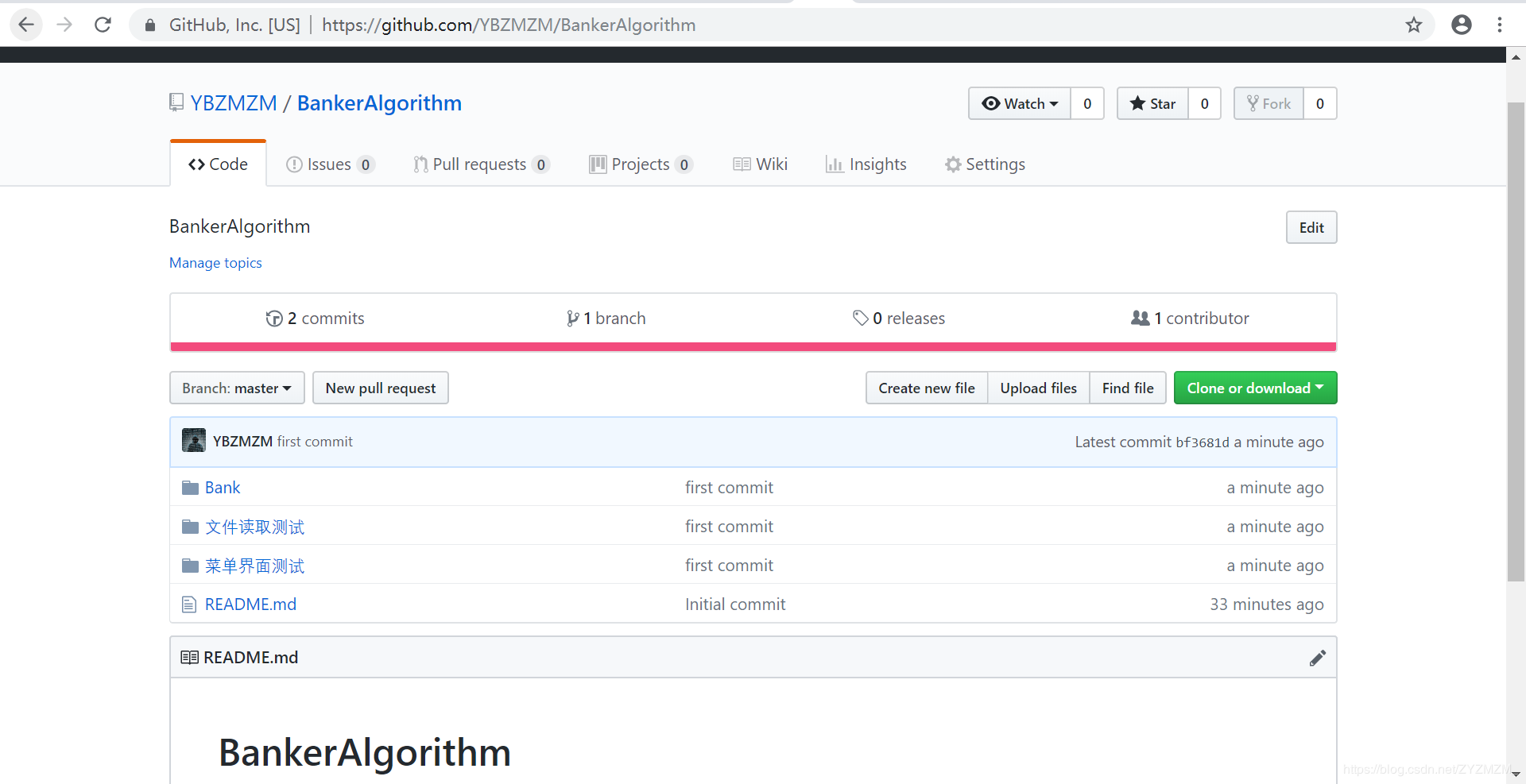Image resolution: width=1526 pixels, height=784 pixels.
Task: Click the folder icon beside 菜单界面测试
Action: (x=190, y=566)
